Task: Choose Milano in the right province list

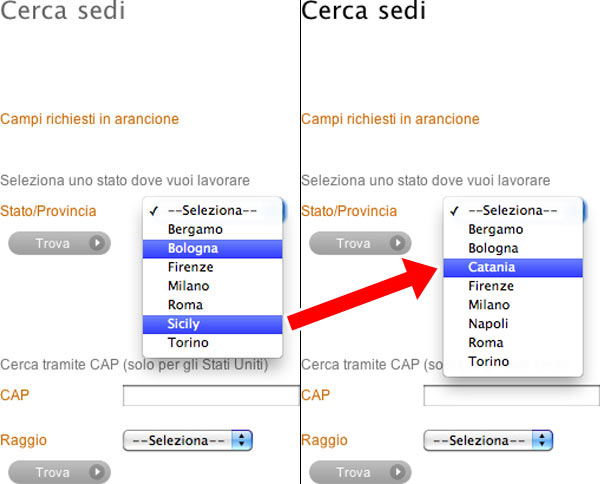Action: [x=510, y=305]
